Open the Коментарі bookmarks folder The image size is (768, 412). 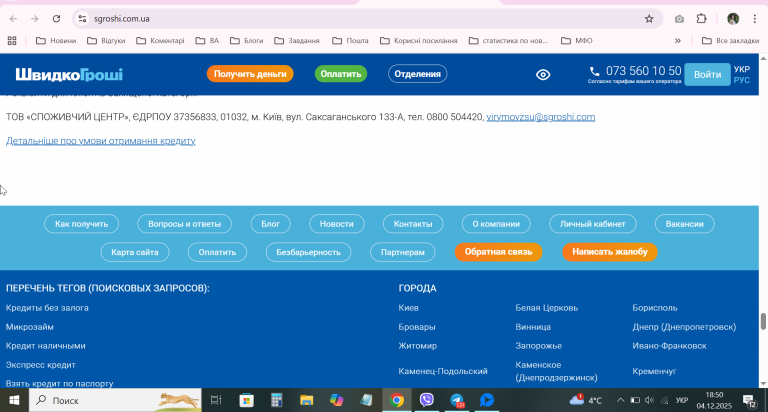click(x=161, y=41)
